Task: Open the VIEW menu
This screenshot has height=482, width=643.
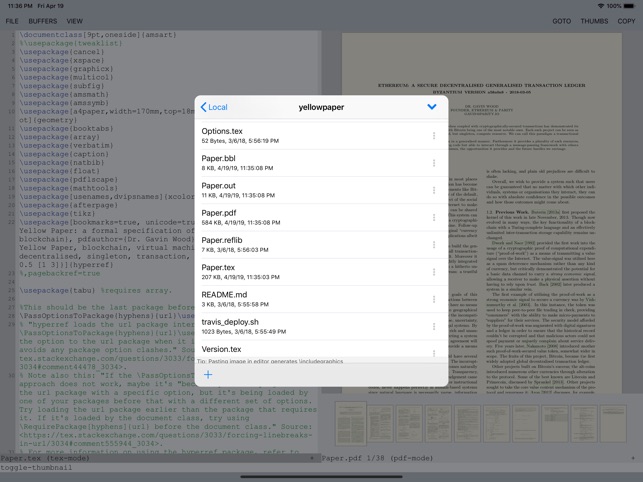Action: click(75, 21)
